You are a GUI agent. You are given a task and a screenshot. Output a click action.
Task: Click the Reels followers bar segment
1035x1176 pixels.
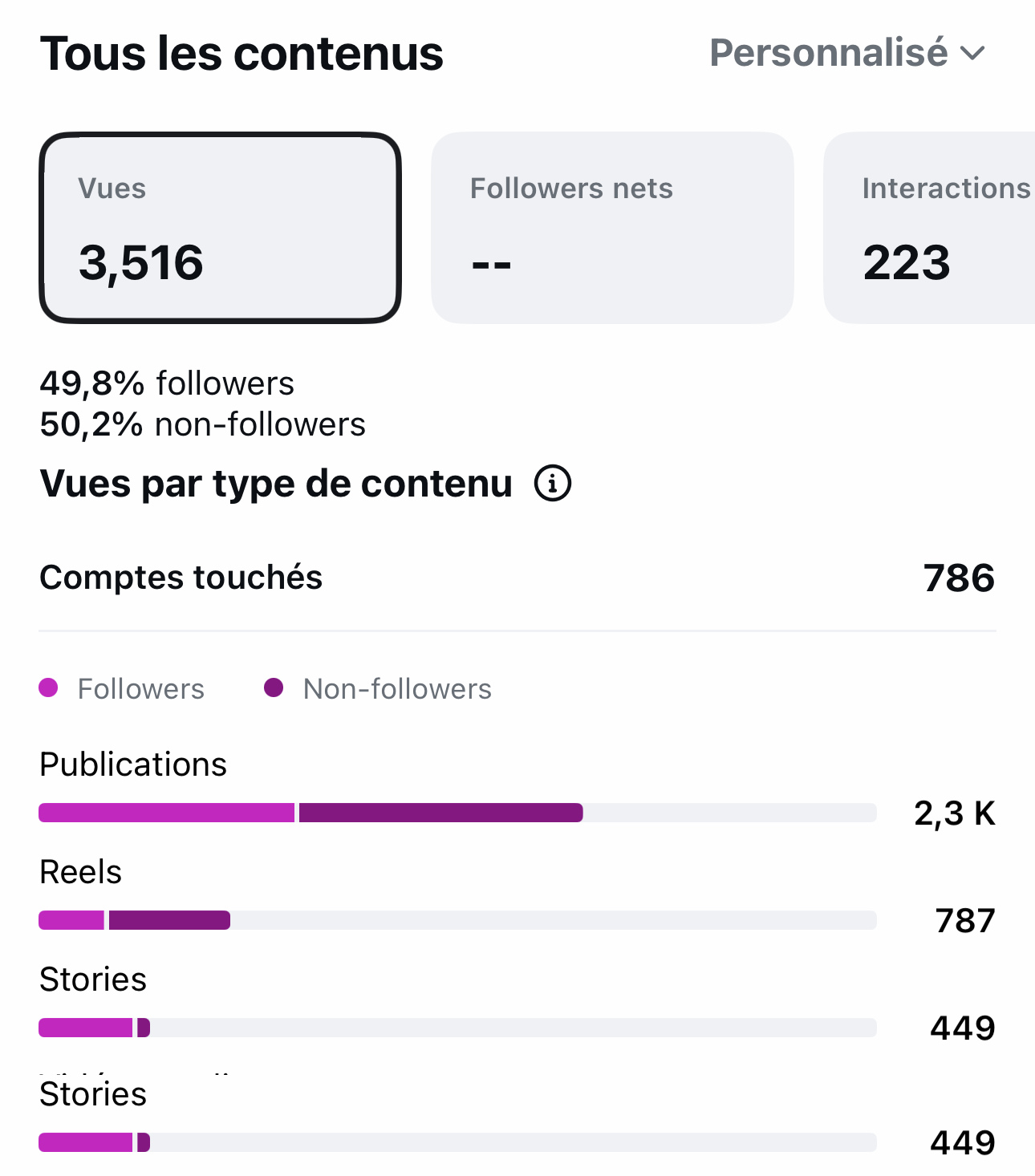tap(71, 920)
